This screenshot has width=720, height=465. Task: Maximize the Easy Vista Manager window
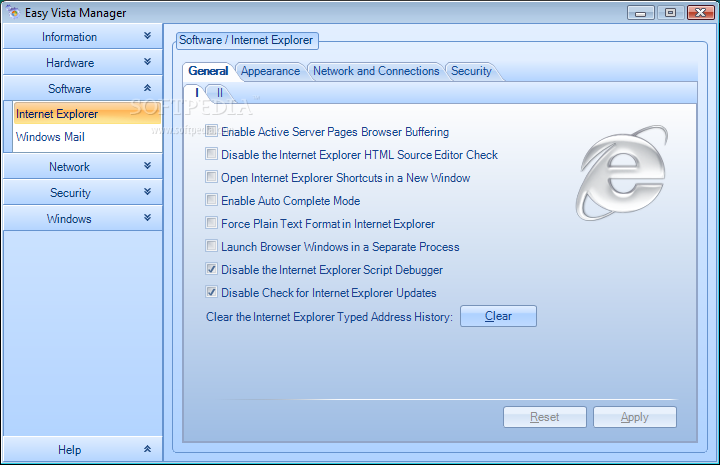[x=670, y=13]
